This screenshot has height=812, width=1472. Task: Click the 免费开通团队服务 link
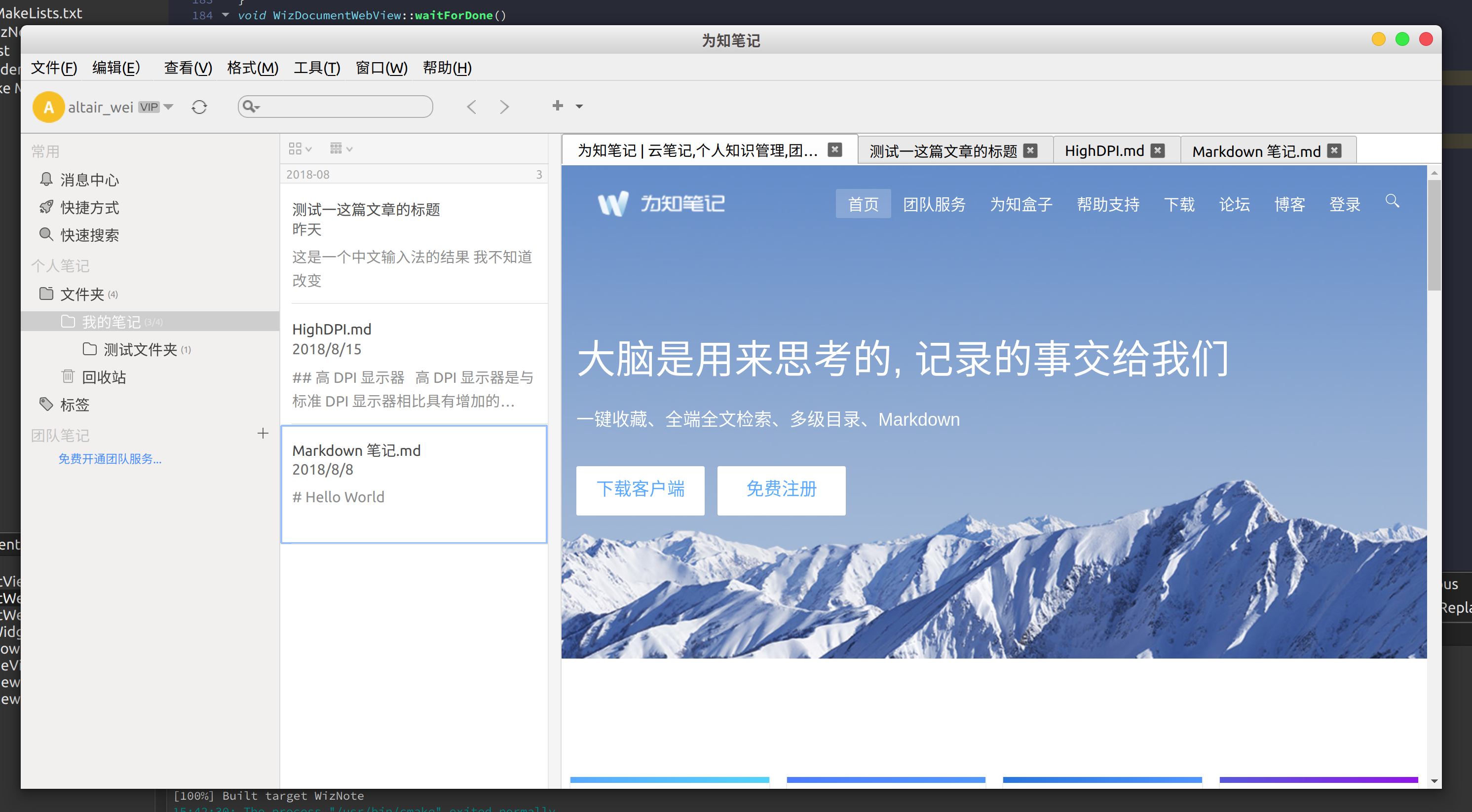[110, 459]
